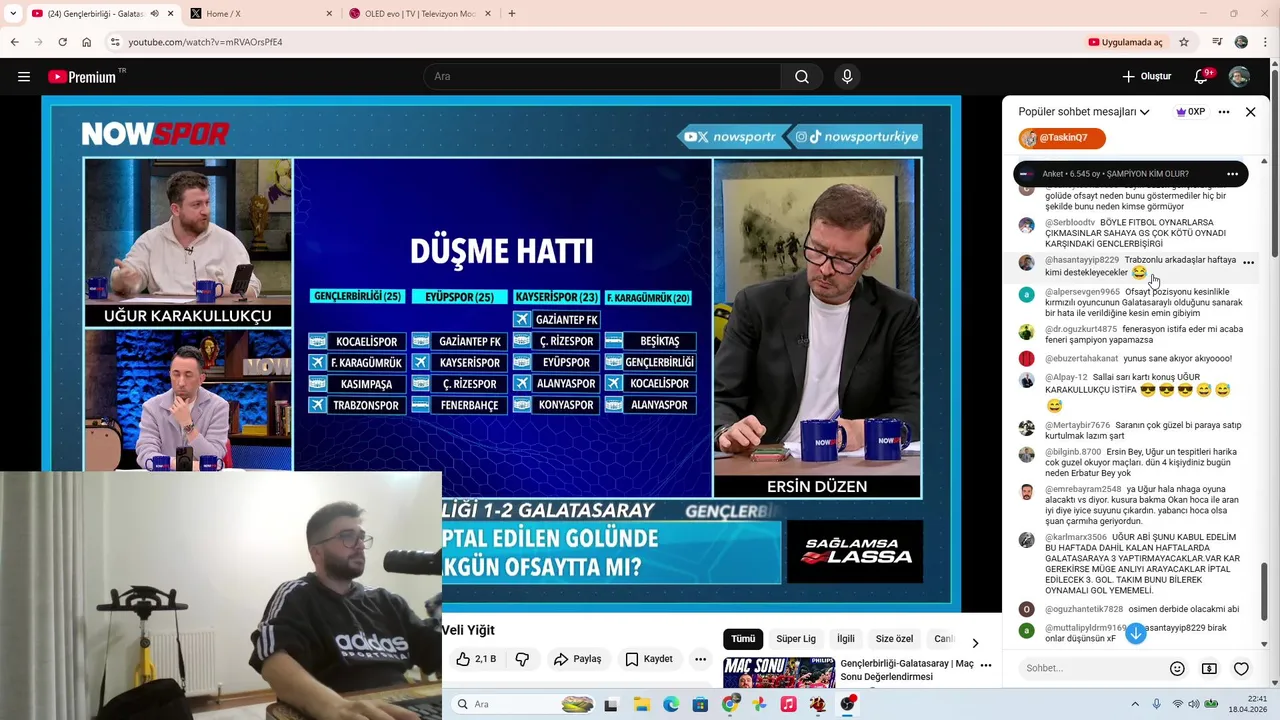Open options for the Maç Sonu video suggestion
This screenshot has width=1280, height=720.
tap(986, 665)
